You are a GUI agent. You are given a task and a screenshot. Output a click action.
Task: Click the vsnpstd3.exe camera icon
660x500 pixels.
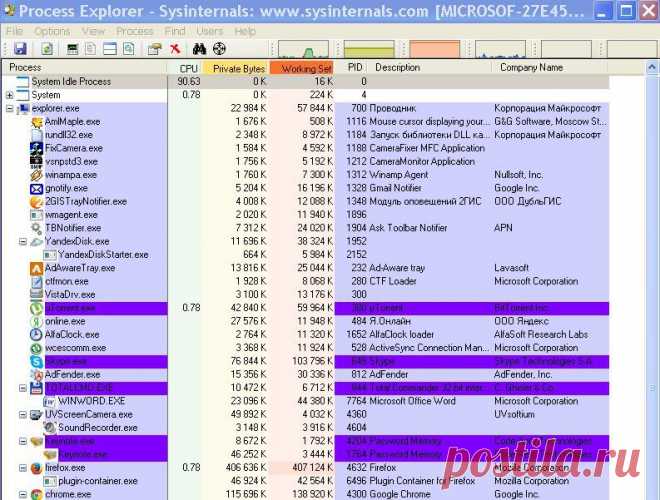point(36,162)
